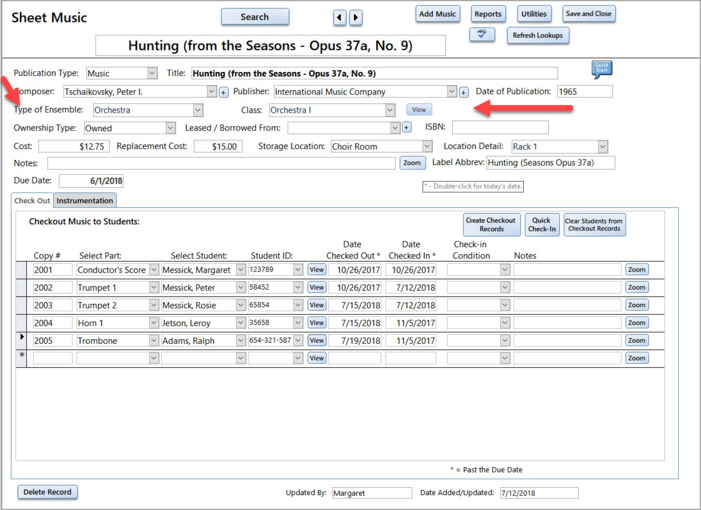
Task: Click the spell check icon button
Action: [482, 35]
